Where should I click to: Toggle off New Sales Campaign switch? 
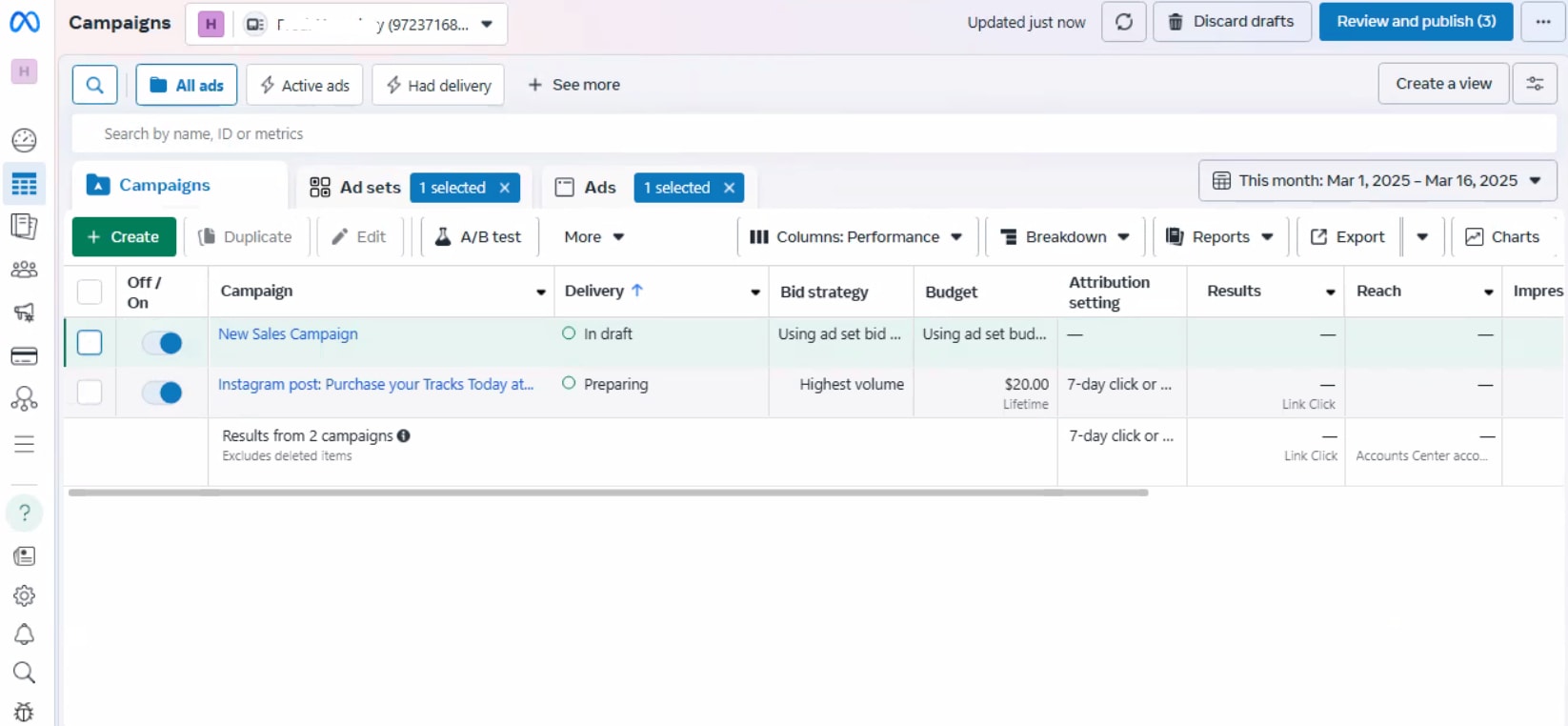[x=162, y=343]
